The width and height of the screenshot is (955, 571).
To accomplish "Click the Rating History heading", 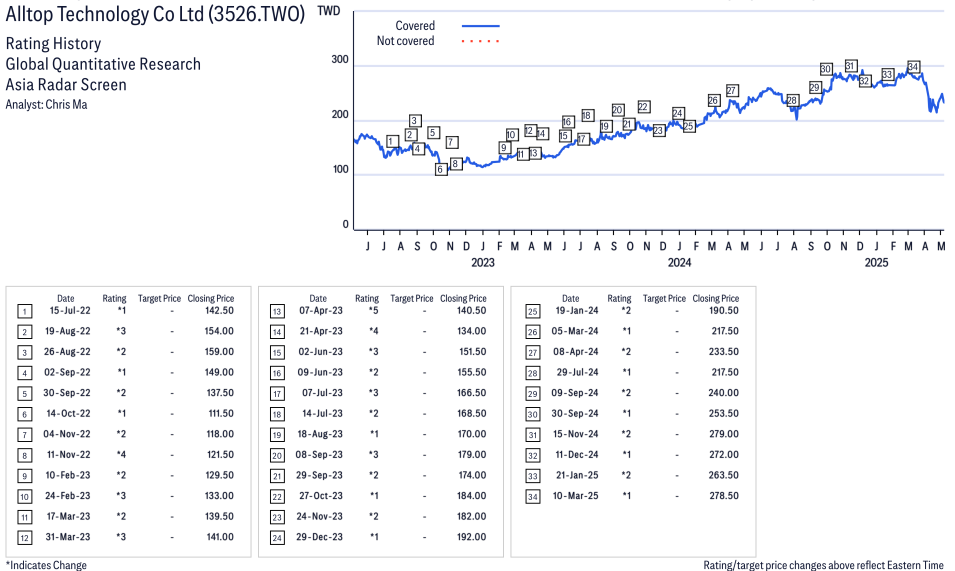I will click(x=54, y=44).
